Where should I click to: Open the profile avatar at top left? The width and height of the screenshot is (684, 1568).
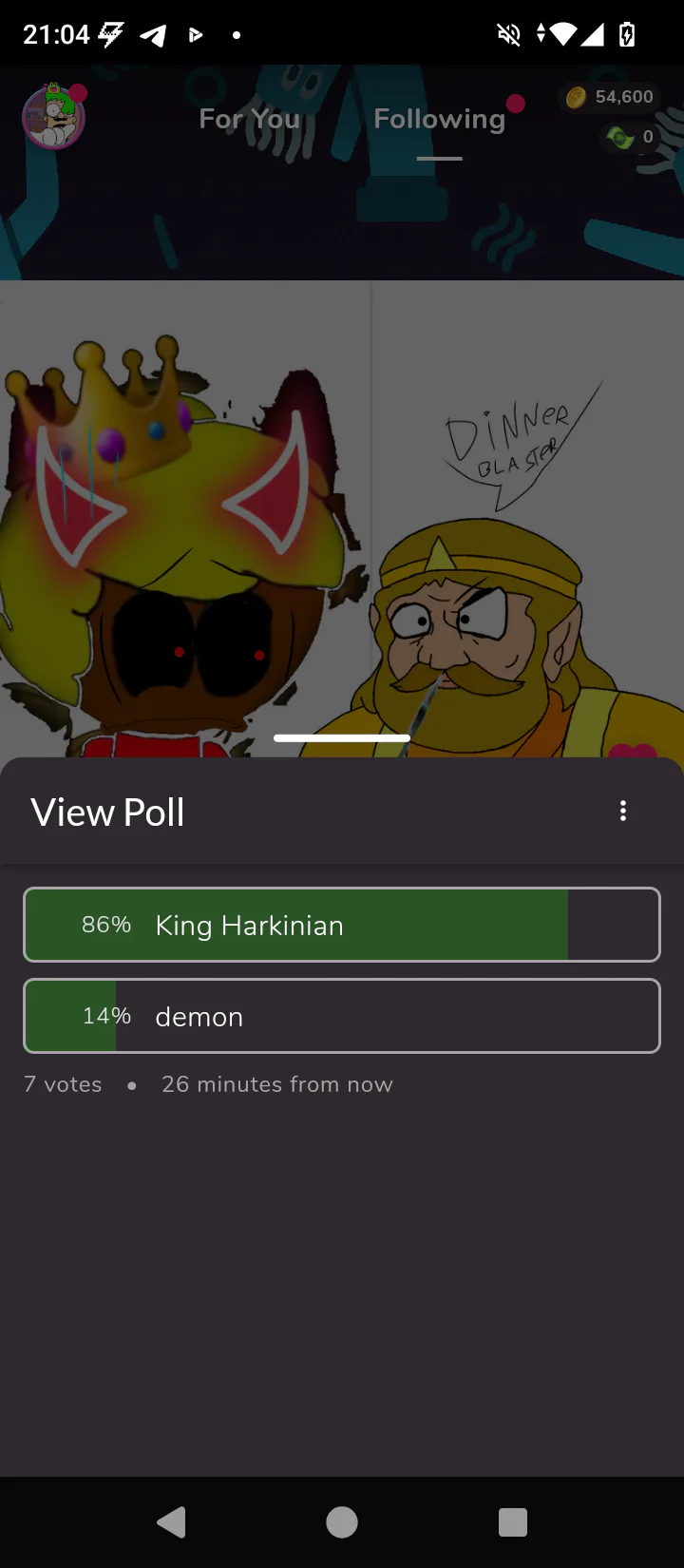54,117
